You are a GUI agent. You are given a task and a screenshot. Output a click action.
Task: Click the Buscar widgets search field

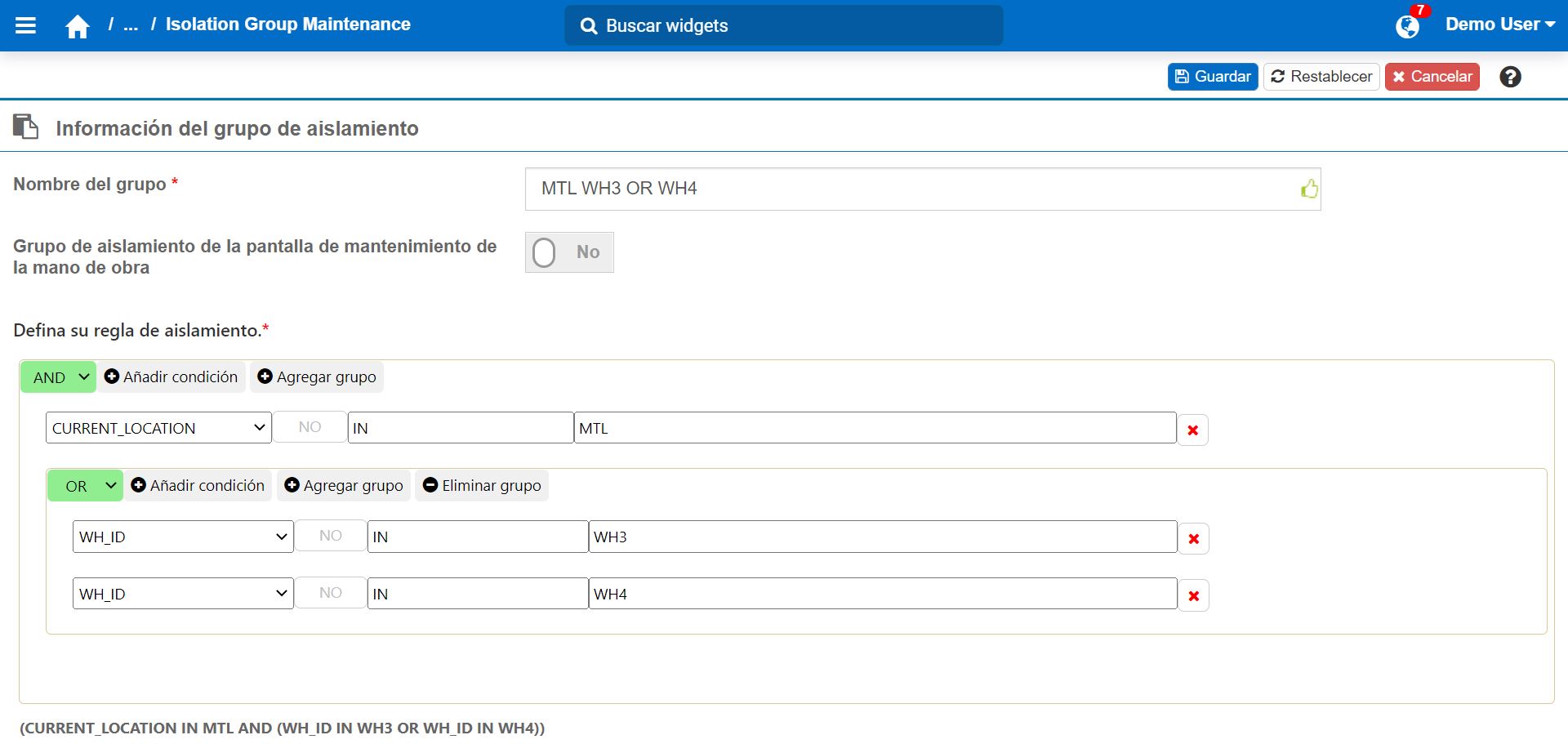coord(784,26)
